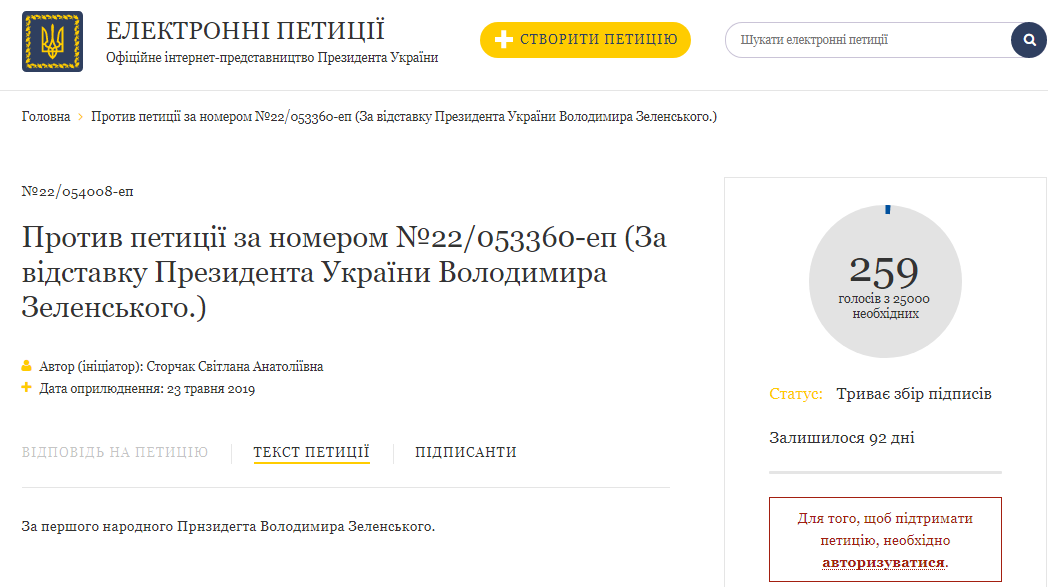Screen dimensions: 1048x587
Task: Open the "Підписанти" tab
Action: tap(466, 452)
